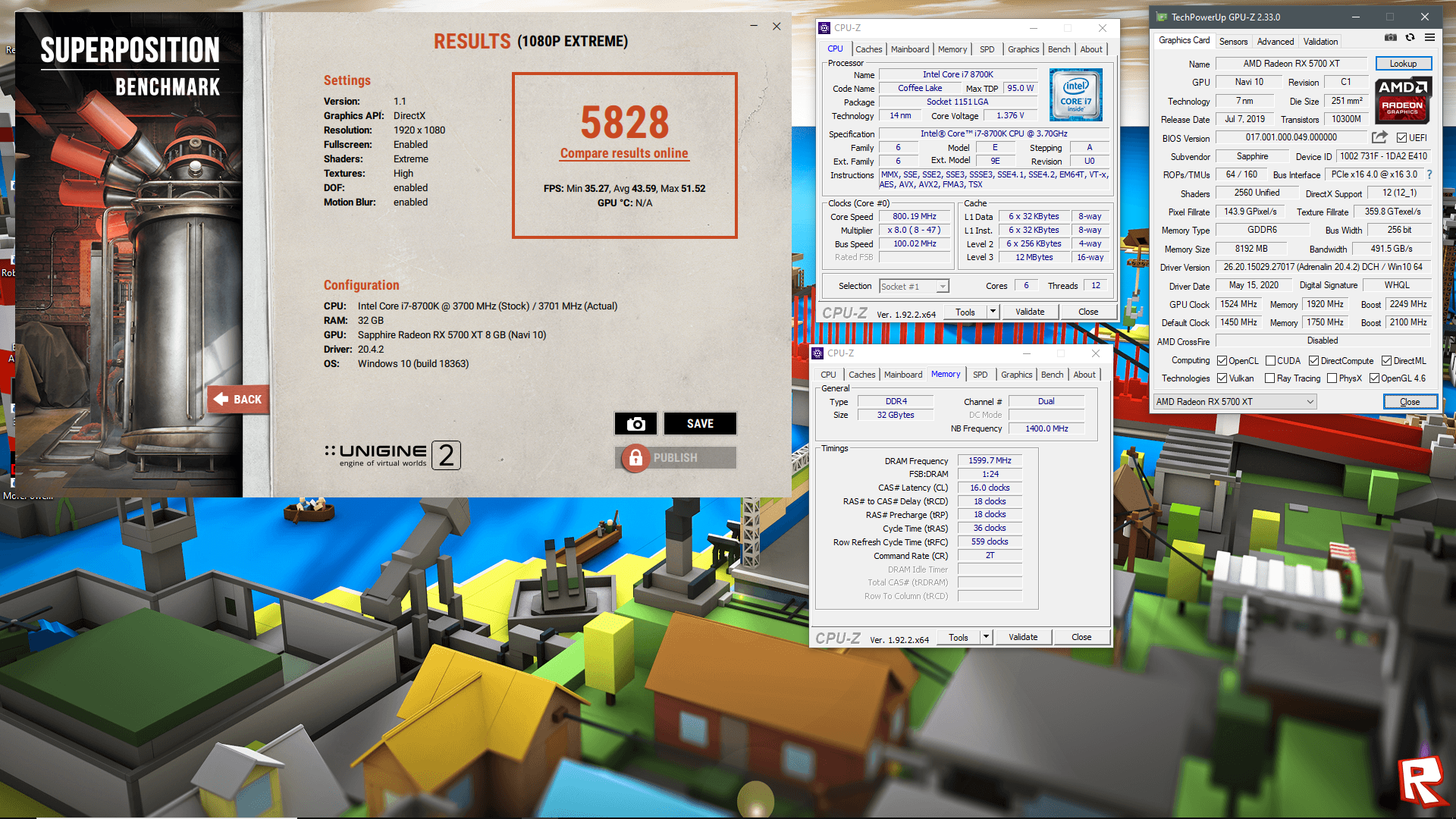This screenshot has width=1456, height=819.
Task: Open the Bench tab in upper CPU-Z
Action: [x=1059, y=49]
